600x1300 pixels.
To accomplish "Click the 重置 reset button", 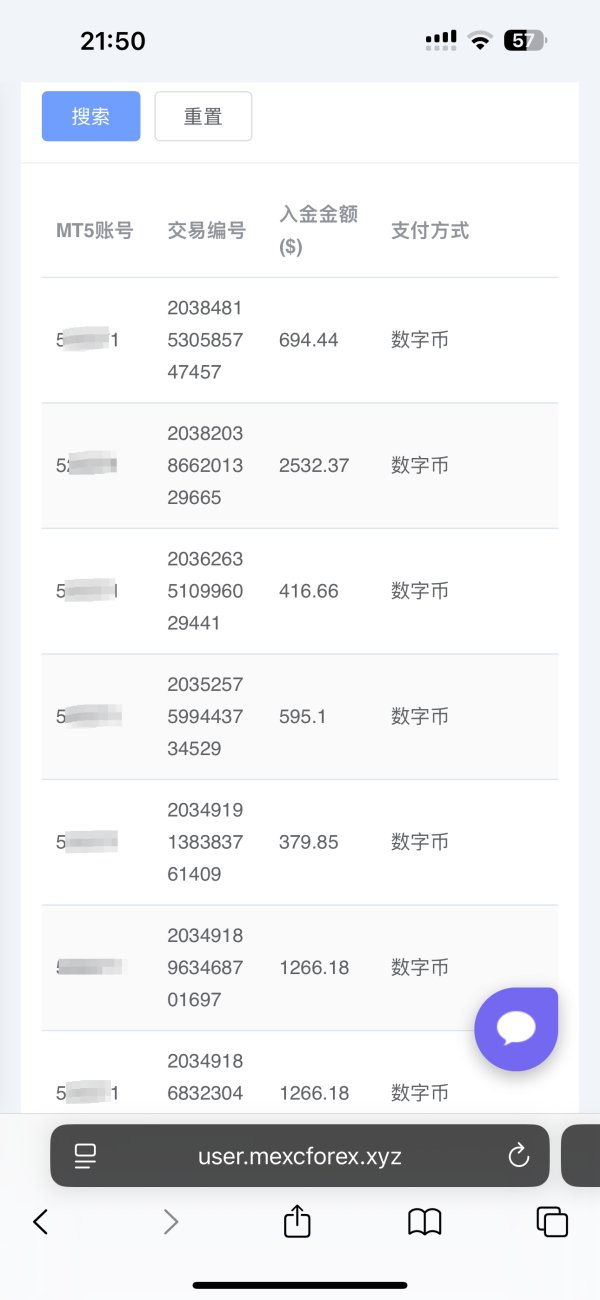I will click(x=203, y=117).
